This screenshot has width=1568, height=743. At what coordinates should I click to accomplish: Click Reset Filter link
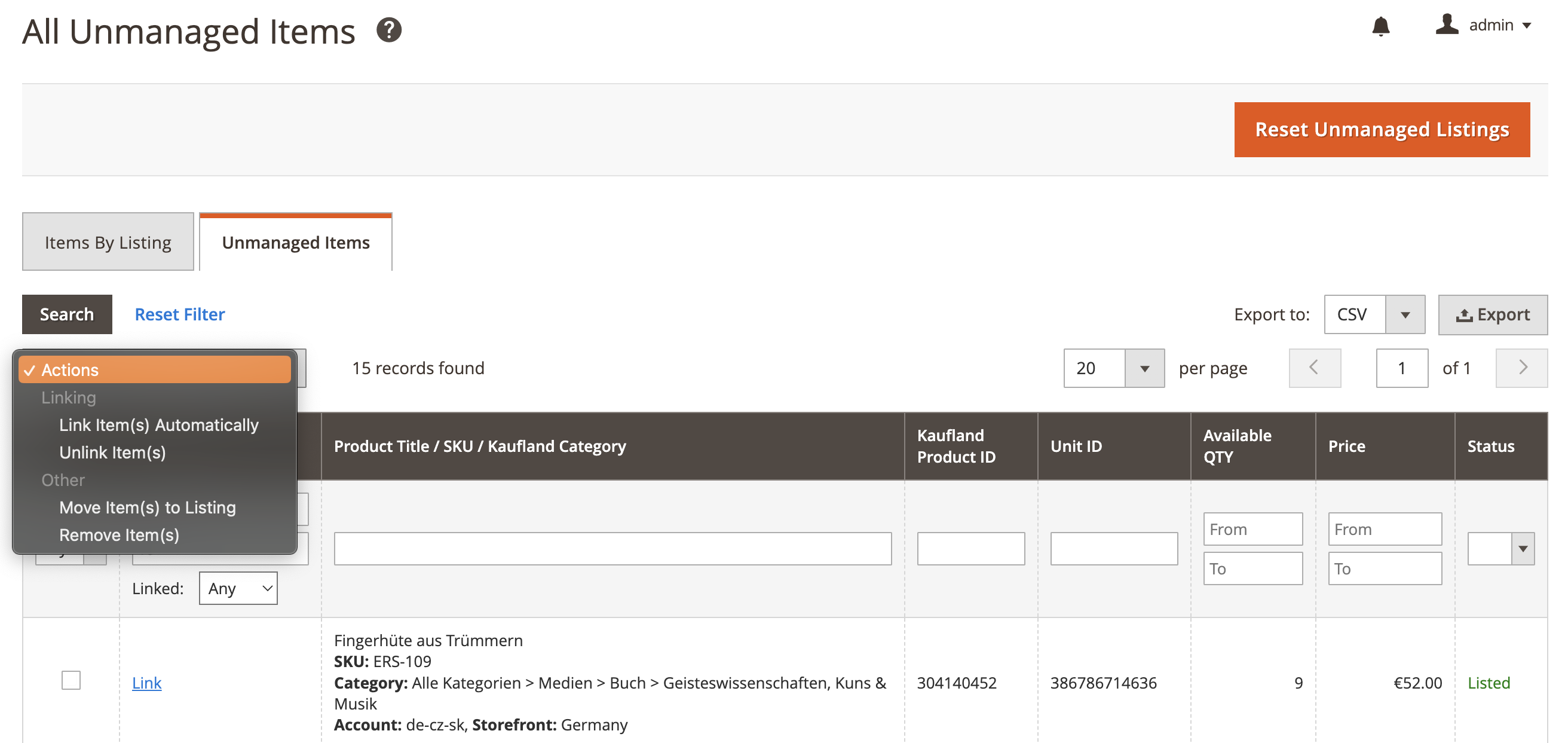[x=179, y=314]
